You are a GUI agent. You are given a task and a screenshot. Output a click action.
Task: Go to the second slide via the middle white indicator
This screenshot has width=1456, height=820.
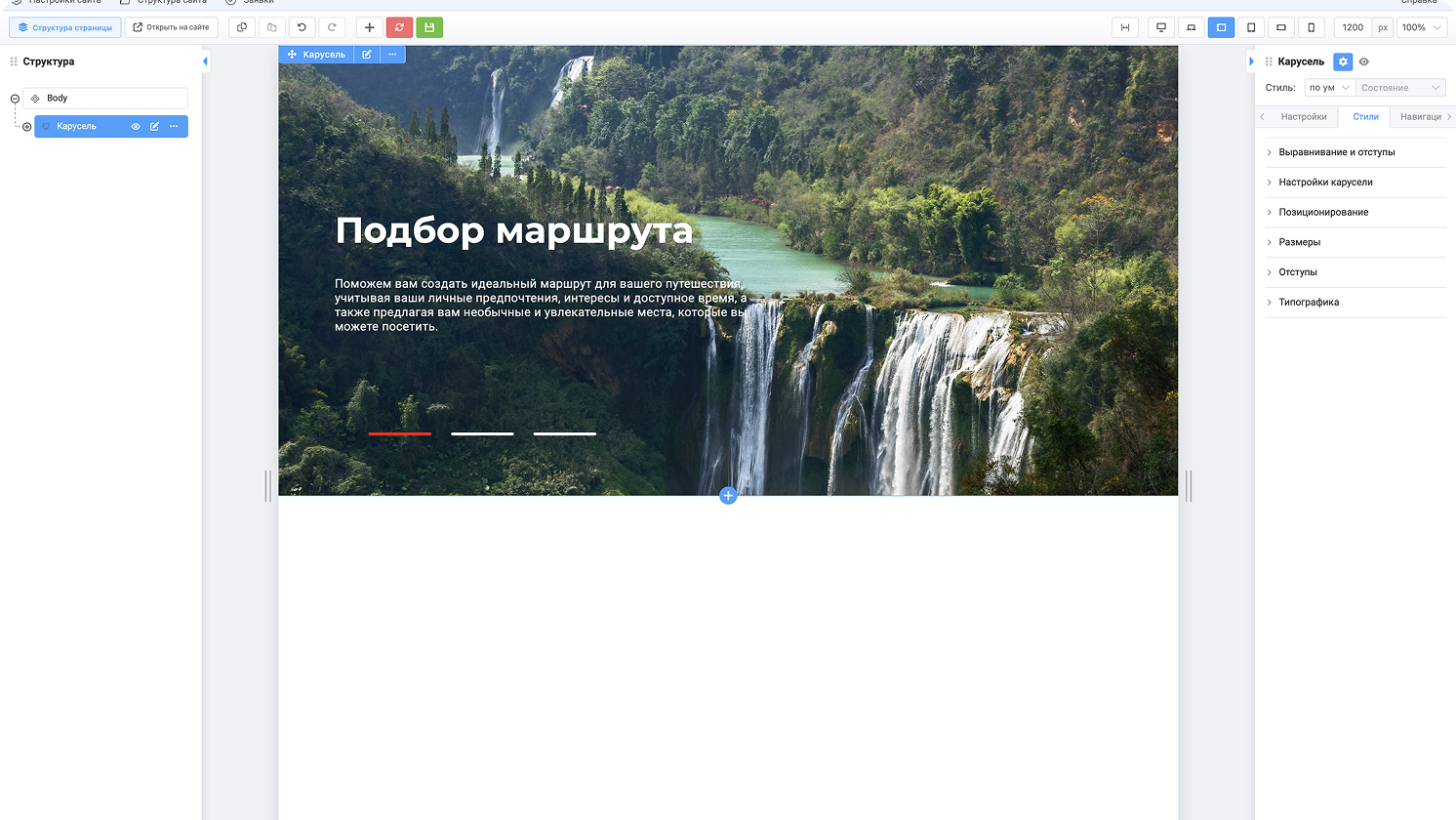482,433
